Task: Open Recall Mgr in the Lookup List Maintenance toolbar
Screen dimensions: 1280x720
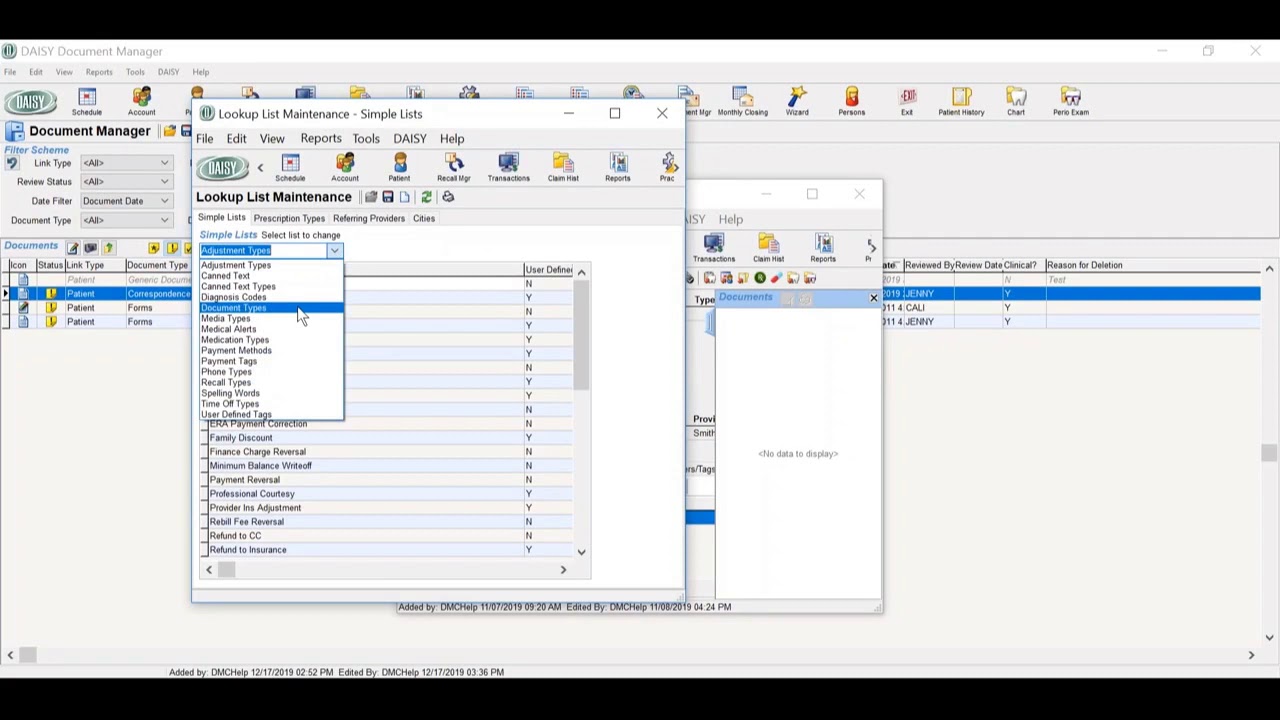Action: point(453,167)
